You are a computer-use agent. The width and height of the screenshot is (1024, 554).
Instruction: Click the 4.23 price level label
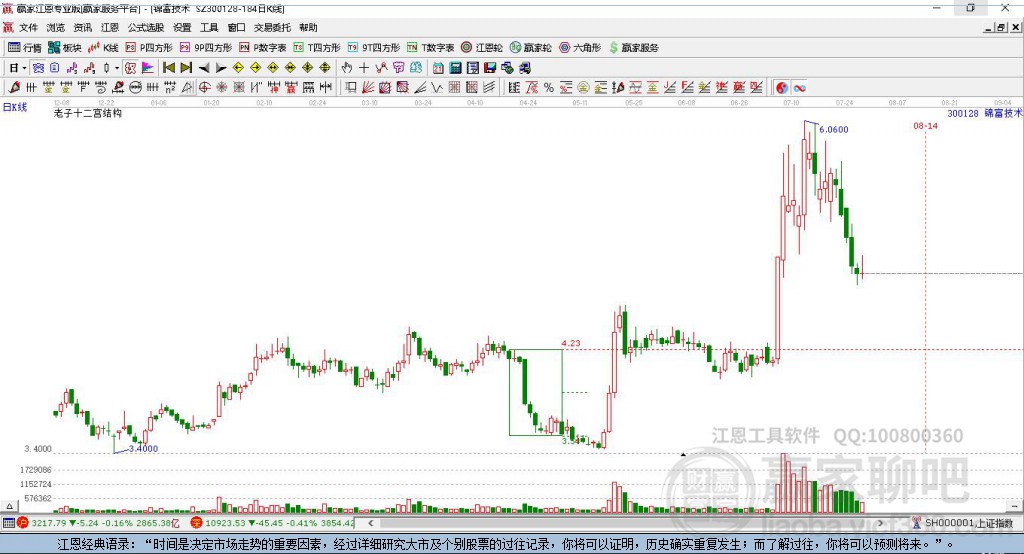coord(570,343)
